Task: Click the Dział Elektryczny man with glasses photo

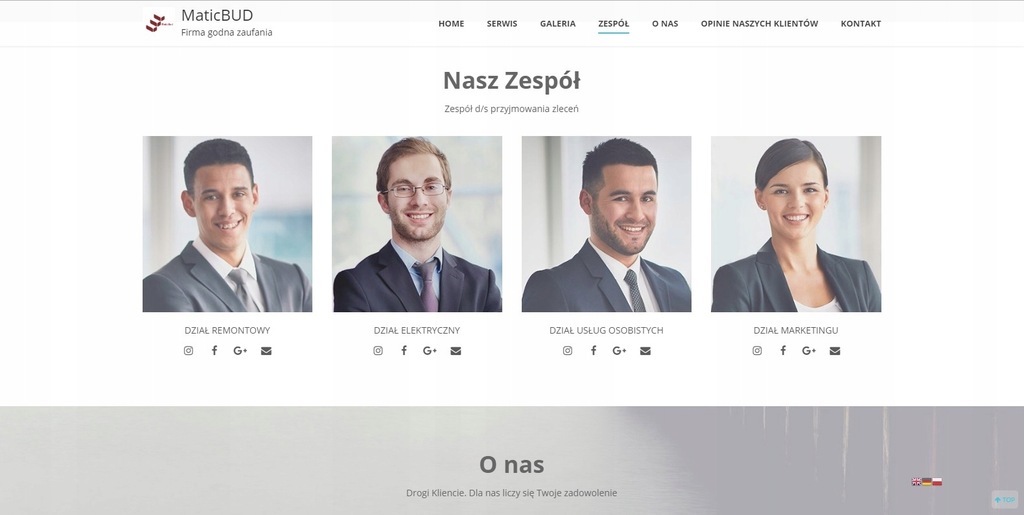Action: point(417,224)
